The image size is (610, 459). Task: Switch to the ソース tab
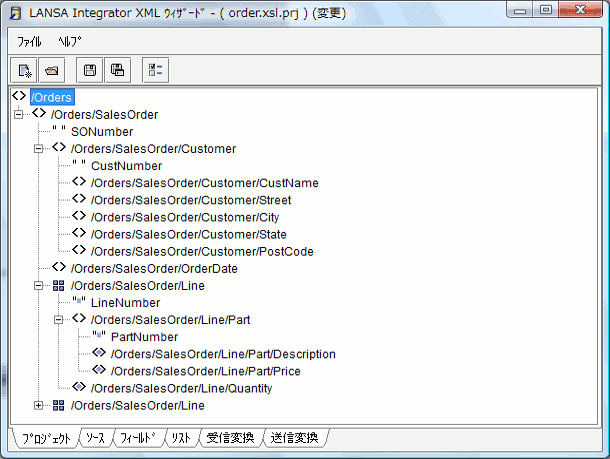(x=96, y=438)
